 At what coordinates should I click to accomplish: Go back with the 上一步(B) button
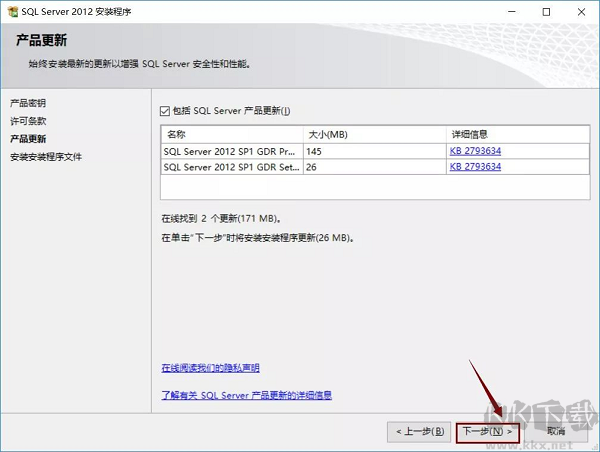(x=419, y=432)
